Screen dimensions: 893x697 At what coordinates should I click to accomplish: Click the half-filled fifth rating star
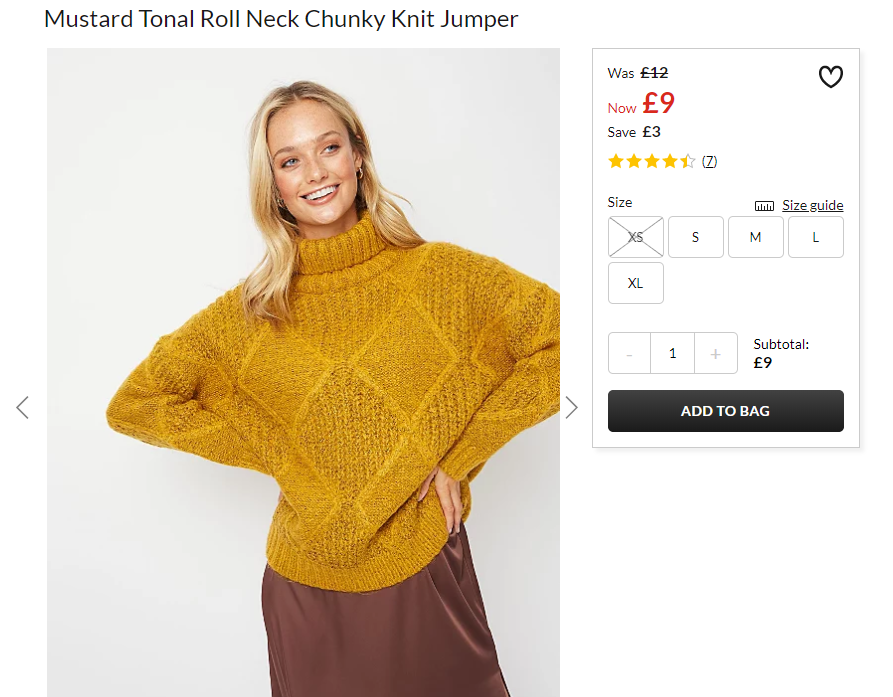tap(688, 161)
